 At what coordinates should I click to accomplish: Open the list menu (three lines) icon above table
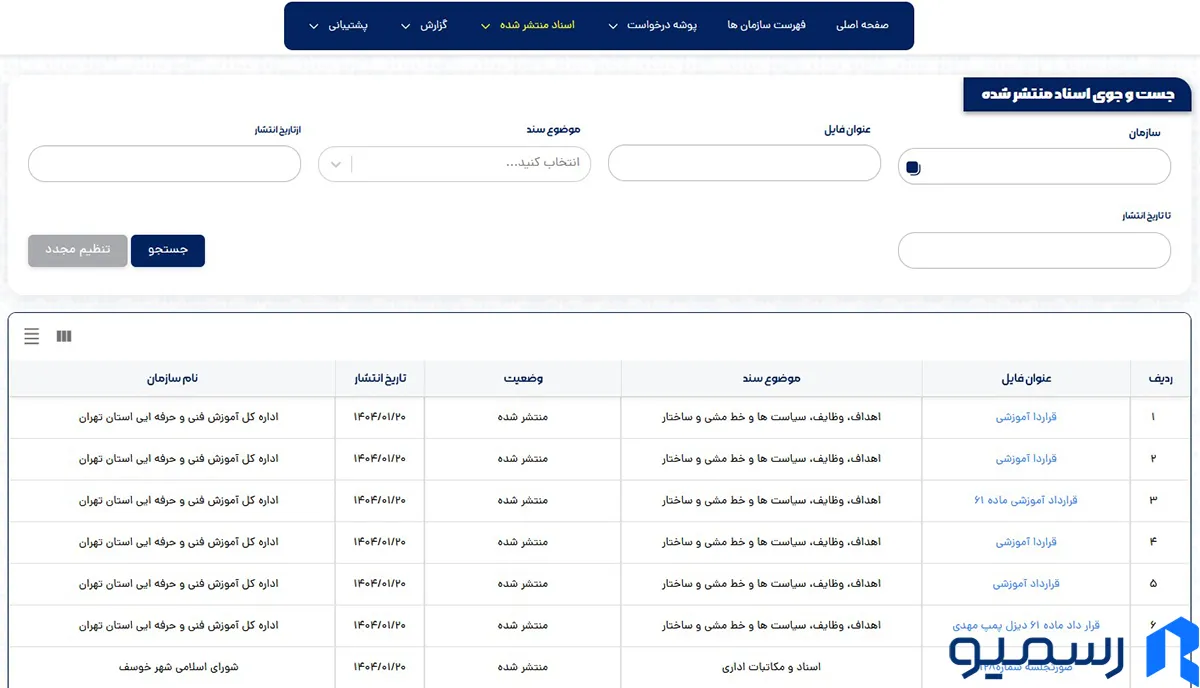[x=32, y=337]
